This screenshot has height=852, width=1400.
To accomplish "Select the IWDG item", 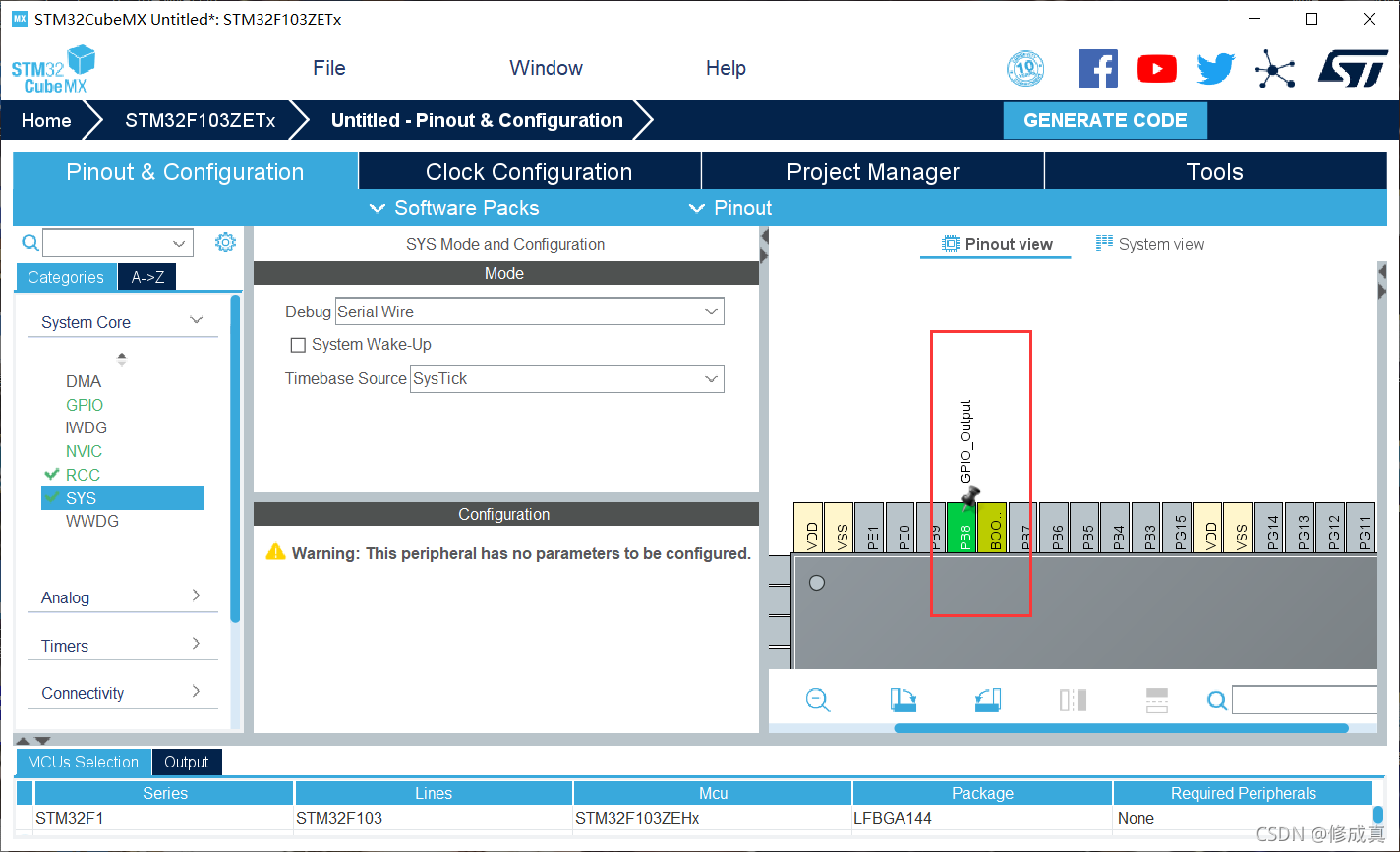I will coord(87,427).
